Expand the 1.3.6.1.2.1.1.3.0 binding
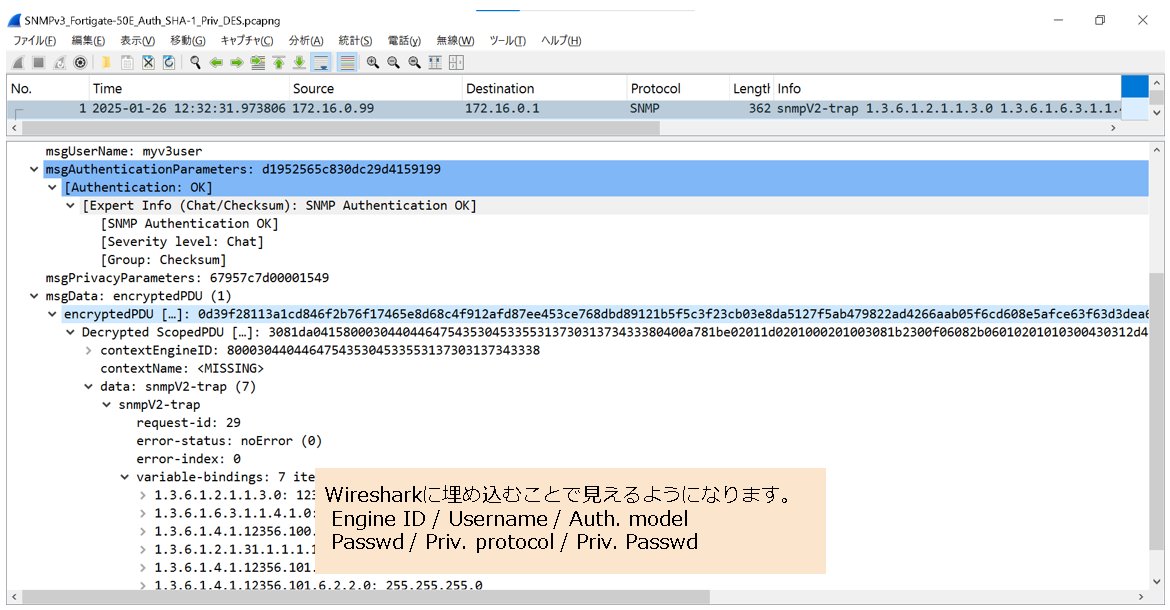This screenshot has width=1170, height=610. 143,495
